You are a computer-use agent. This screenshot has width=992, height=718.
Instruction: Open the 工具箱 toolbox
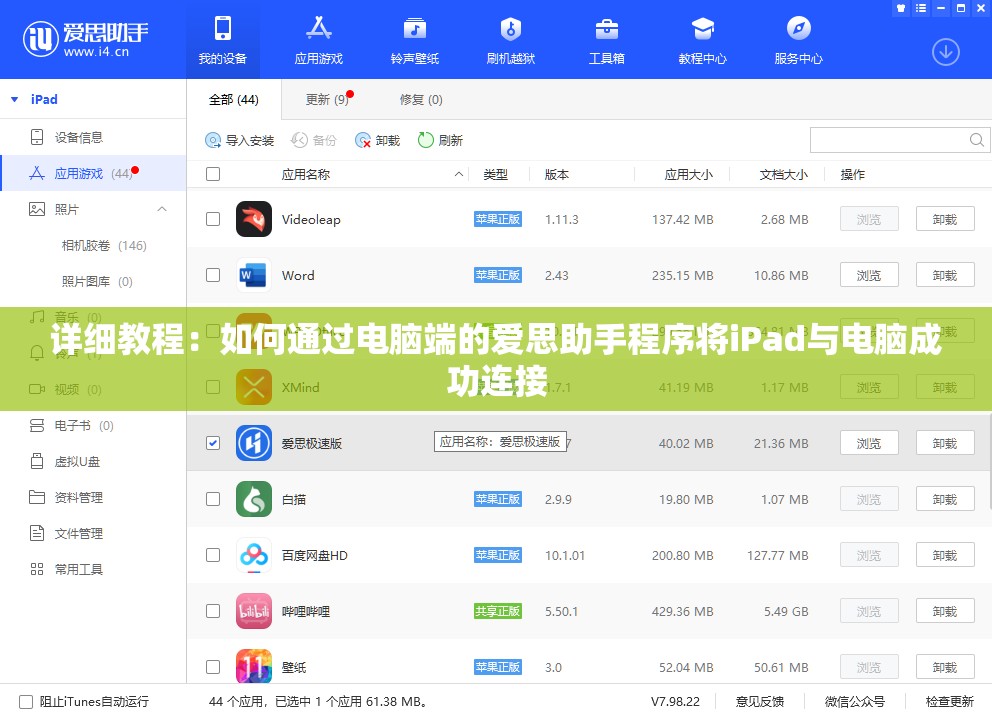tap(607, 40)
